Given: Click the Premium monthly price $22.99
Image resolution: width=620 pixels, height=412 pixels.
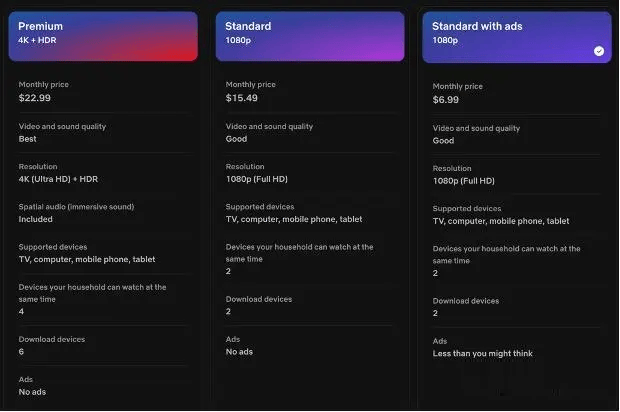Looking at the screenshot, I should coord(34,99).
